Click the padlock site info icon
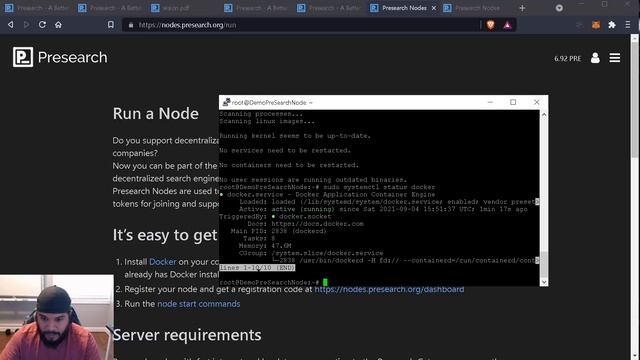640x360 pixels. click(131, 25)
